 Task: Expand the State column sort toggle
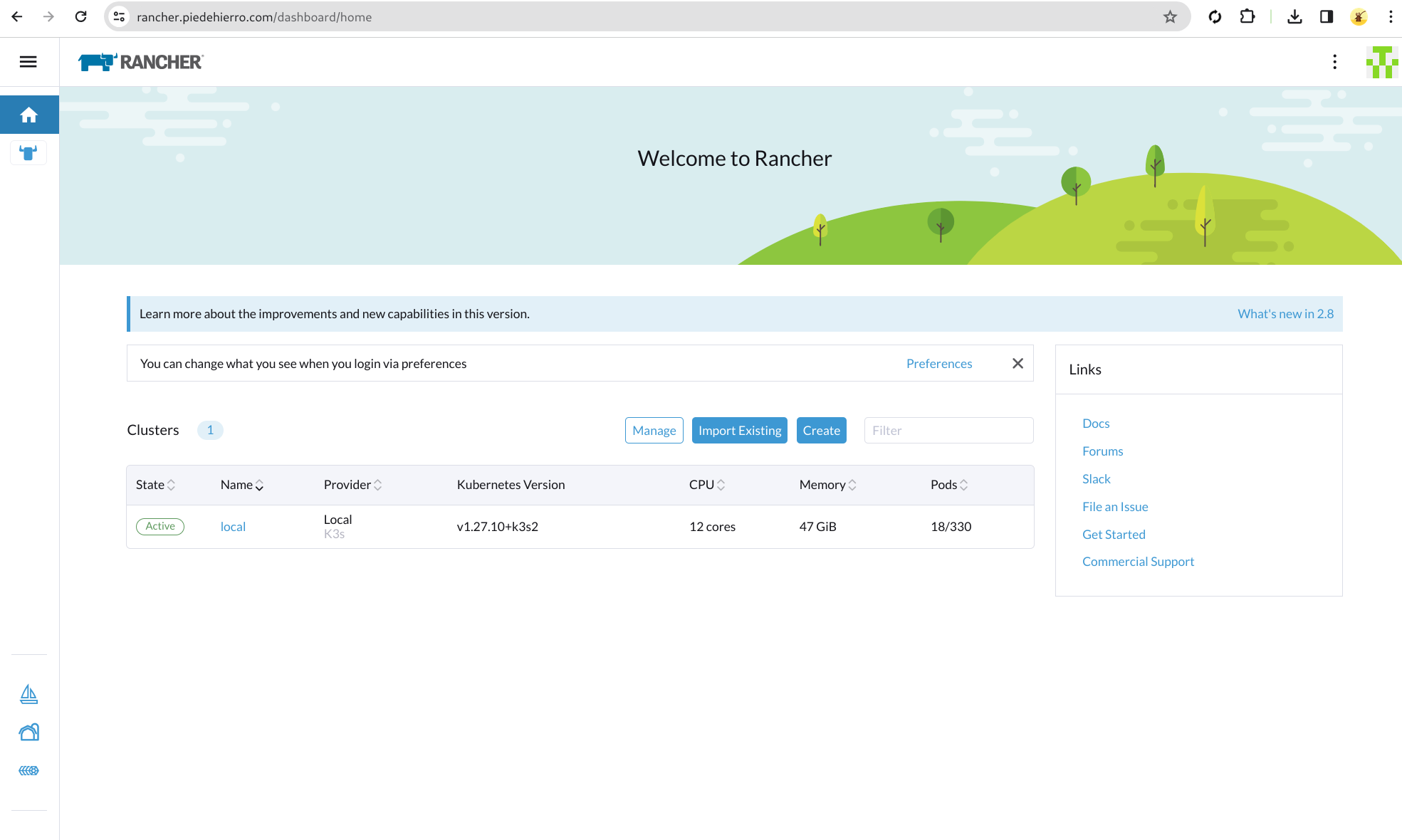172,484
